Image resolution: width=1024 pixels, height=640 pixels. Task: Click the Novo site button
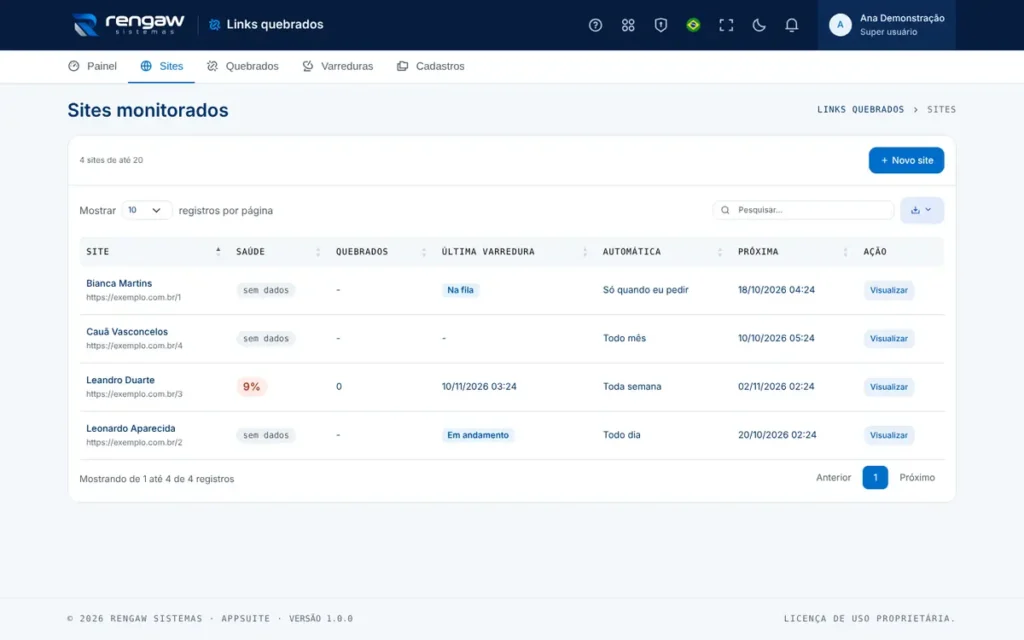pyautogui.click(x=906, y=160)
